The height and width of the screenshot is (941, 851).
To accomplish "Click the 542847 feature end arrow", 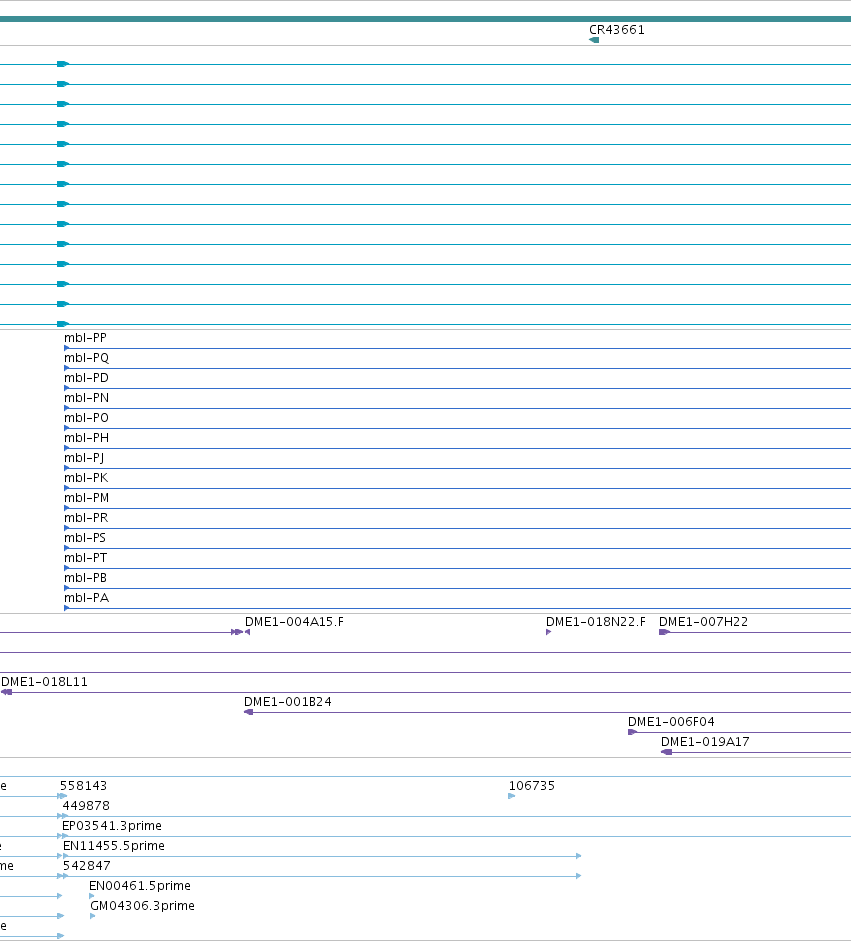I will click(579, 876).
